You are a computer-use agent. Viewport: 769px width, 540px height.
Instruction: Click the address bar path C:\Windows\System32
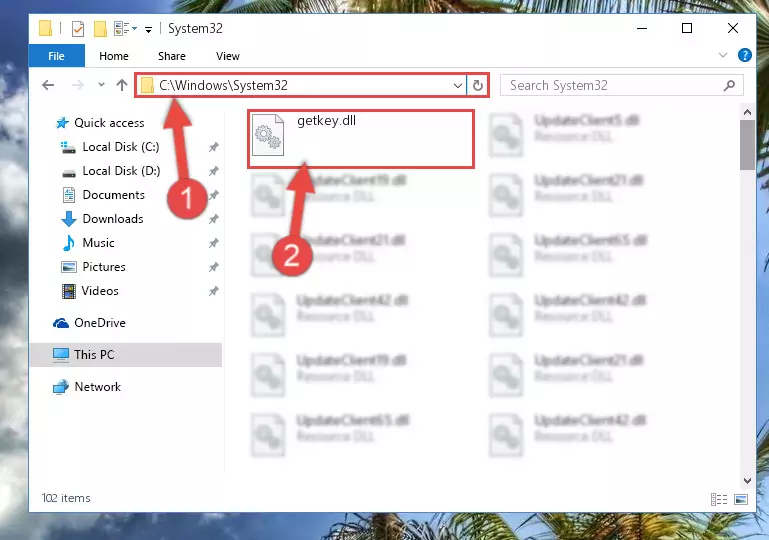[x=223, y=85]
